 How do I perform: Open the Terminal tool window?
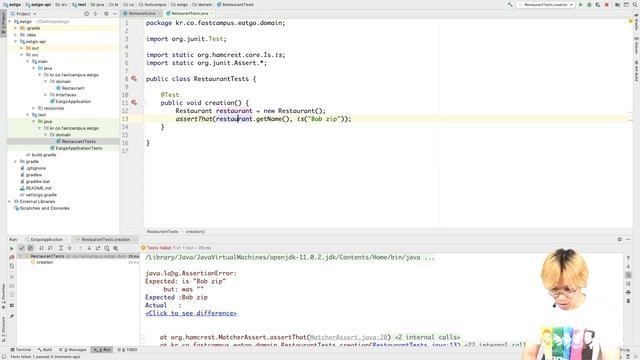20,350
